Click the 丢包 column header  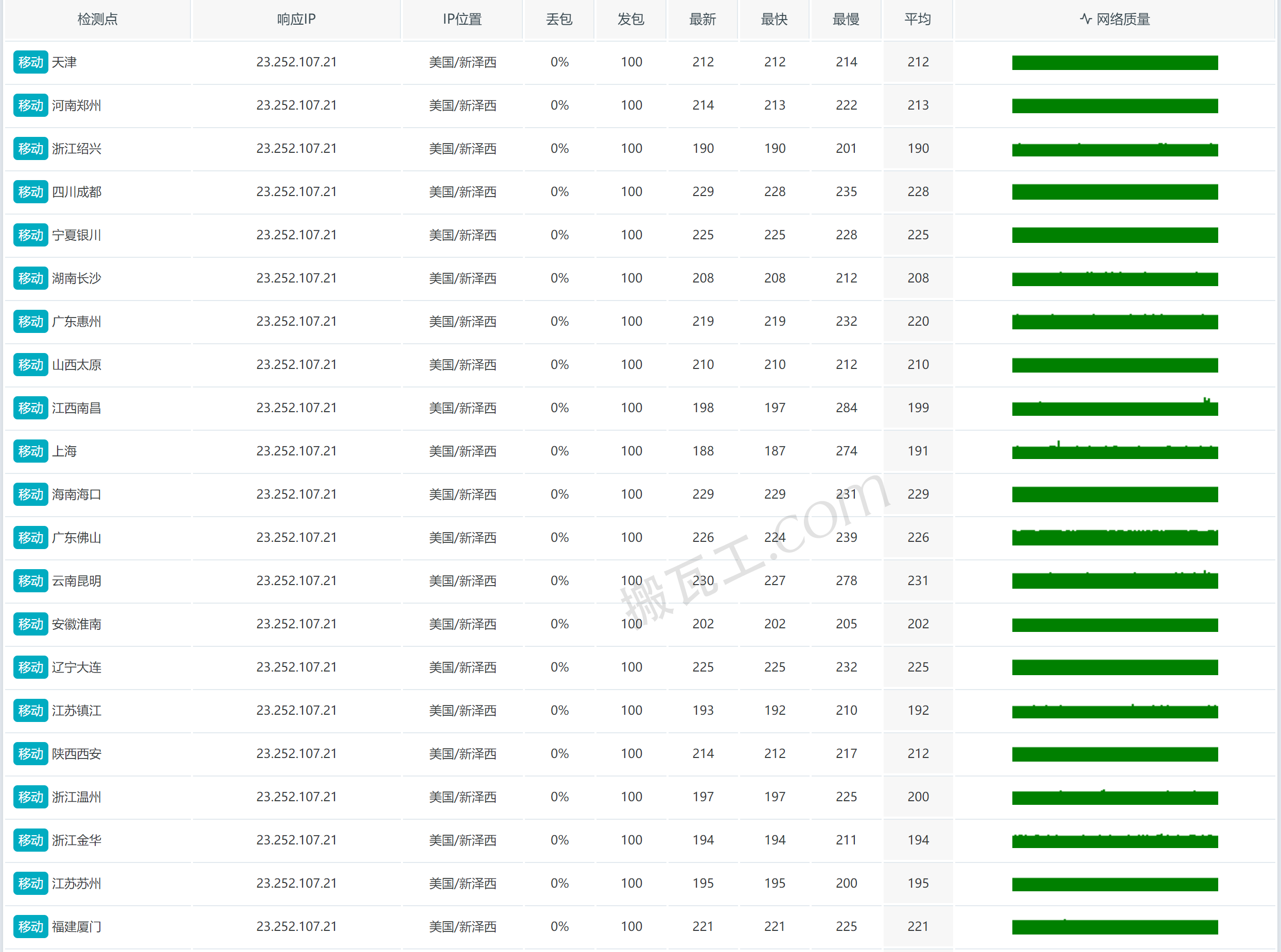pos(559,19)
